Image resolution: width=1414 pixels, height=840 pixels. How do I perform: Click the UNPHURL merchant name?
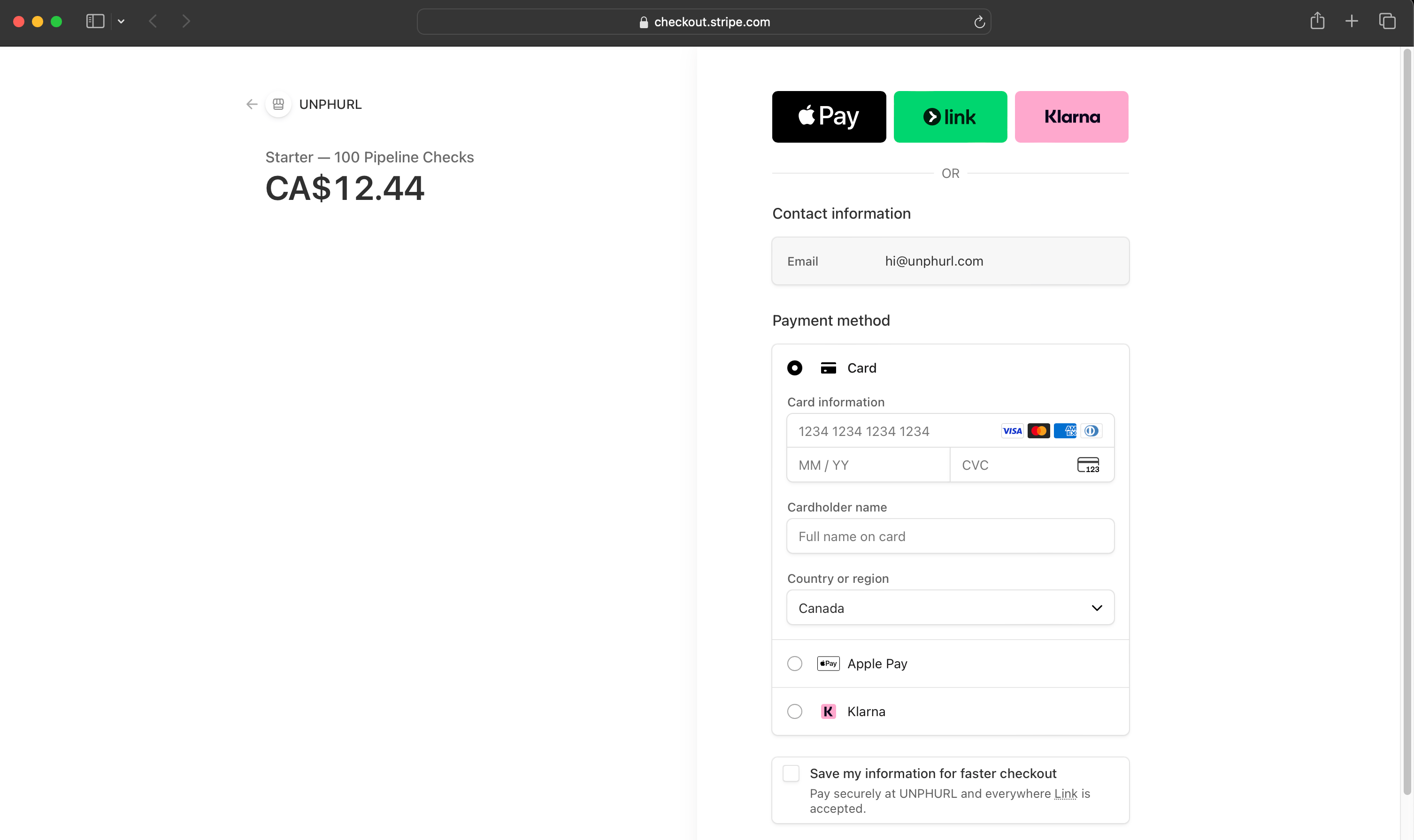pos(330,104)
